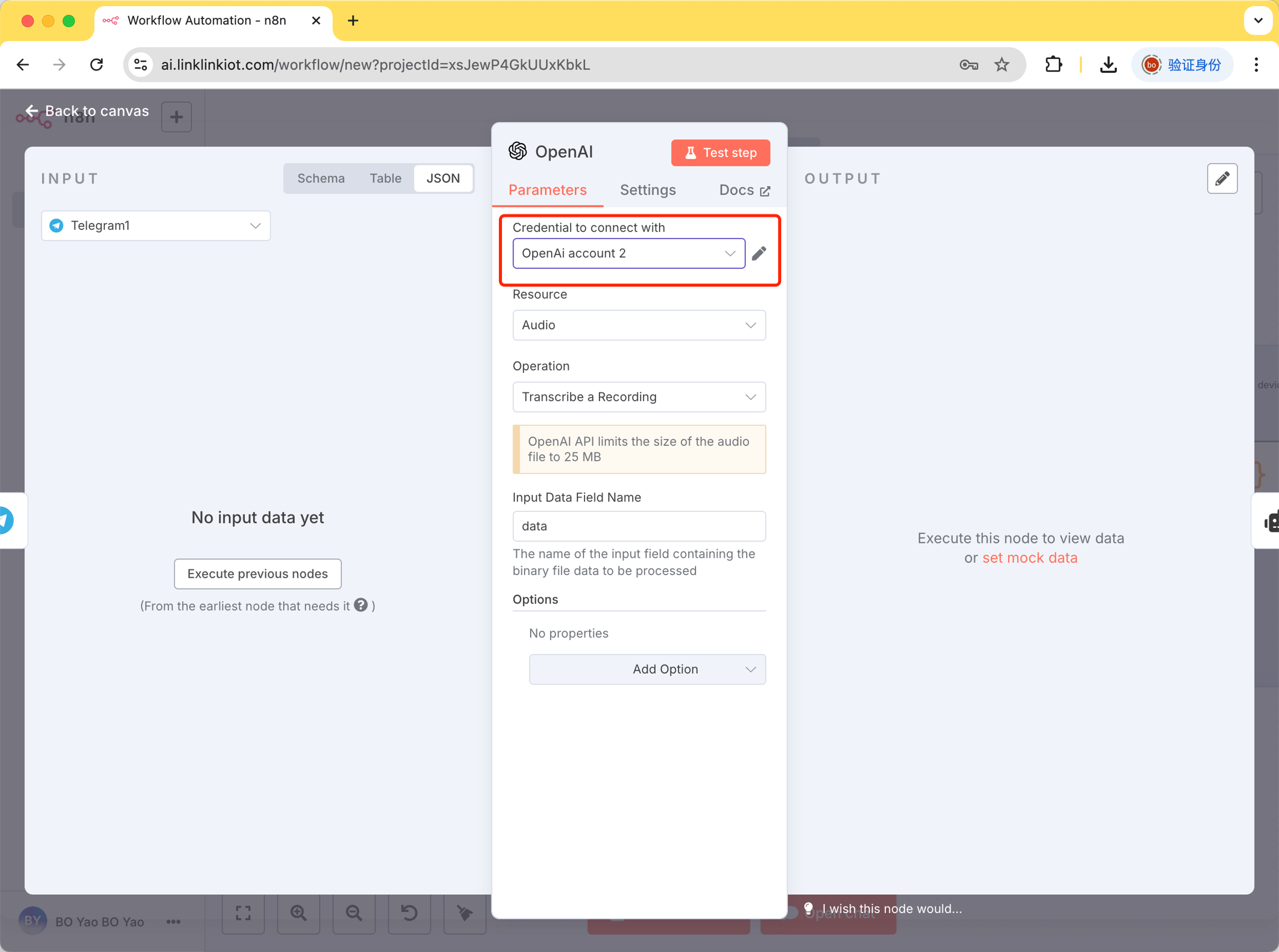Screen dimensions: 1279x952
Task: Select the JSON input view
Action: point(442,179)
